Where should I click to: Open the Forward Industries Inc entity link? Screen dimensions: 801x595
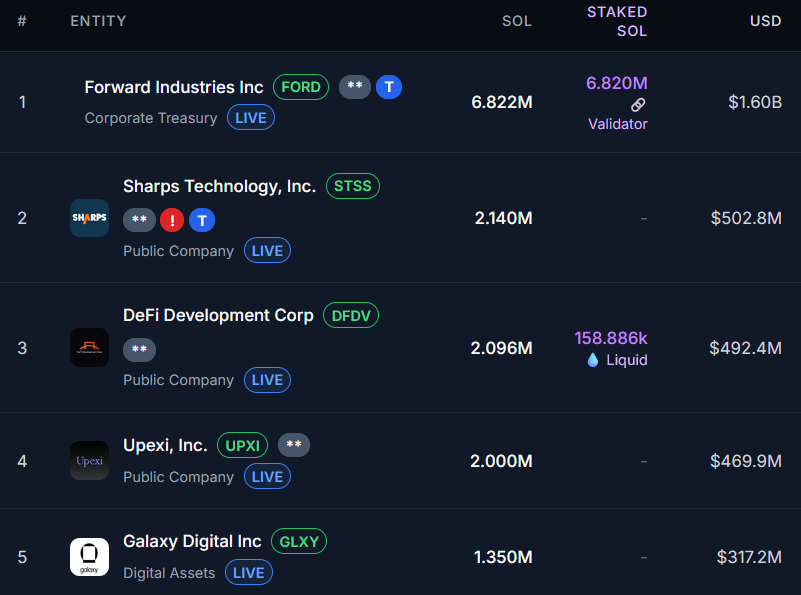point(174,87)
